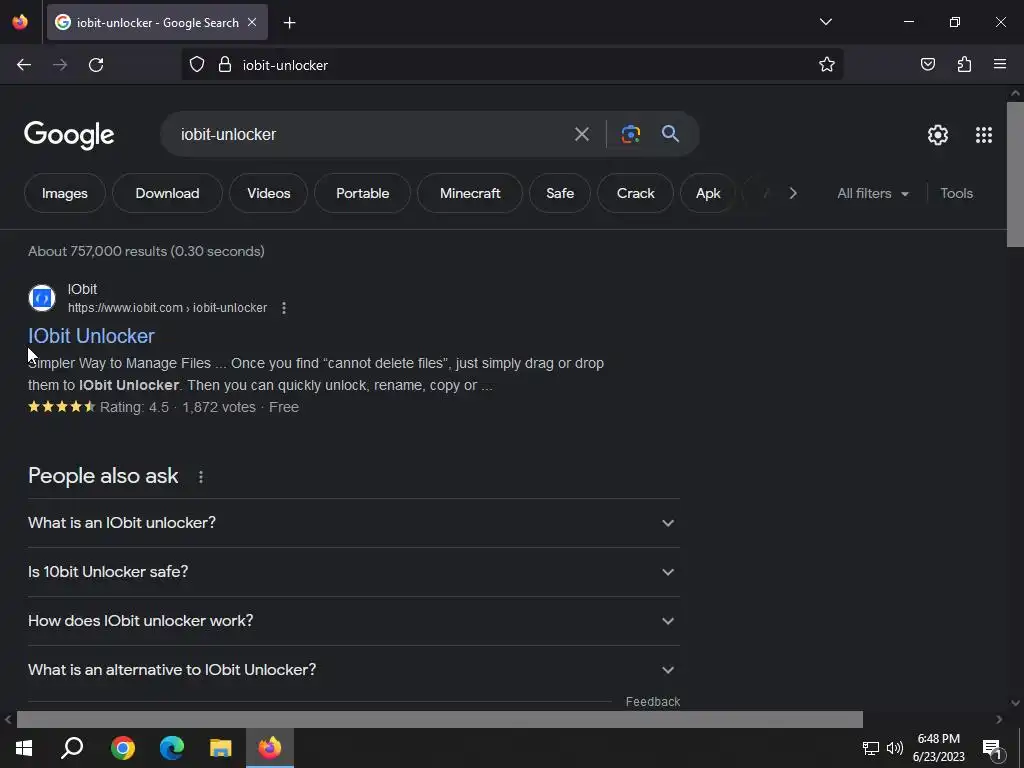Image resolution: width=1024 pixels, height=768 pixels.
Task: Go to Google home via the logo
Action: click(69, 135)
